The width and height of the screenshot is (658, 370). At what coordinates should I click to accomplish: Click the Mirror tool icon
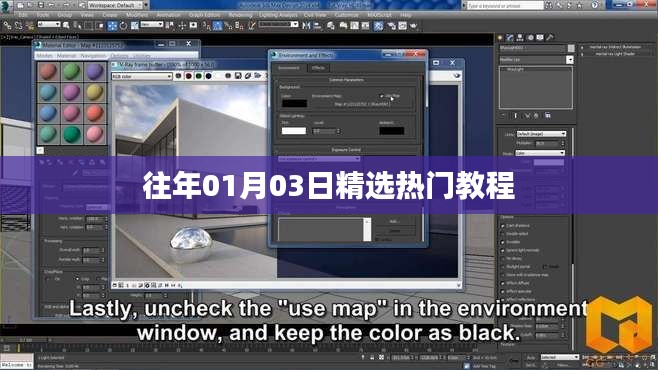pos(306,26)
